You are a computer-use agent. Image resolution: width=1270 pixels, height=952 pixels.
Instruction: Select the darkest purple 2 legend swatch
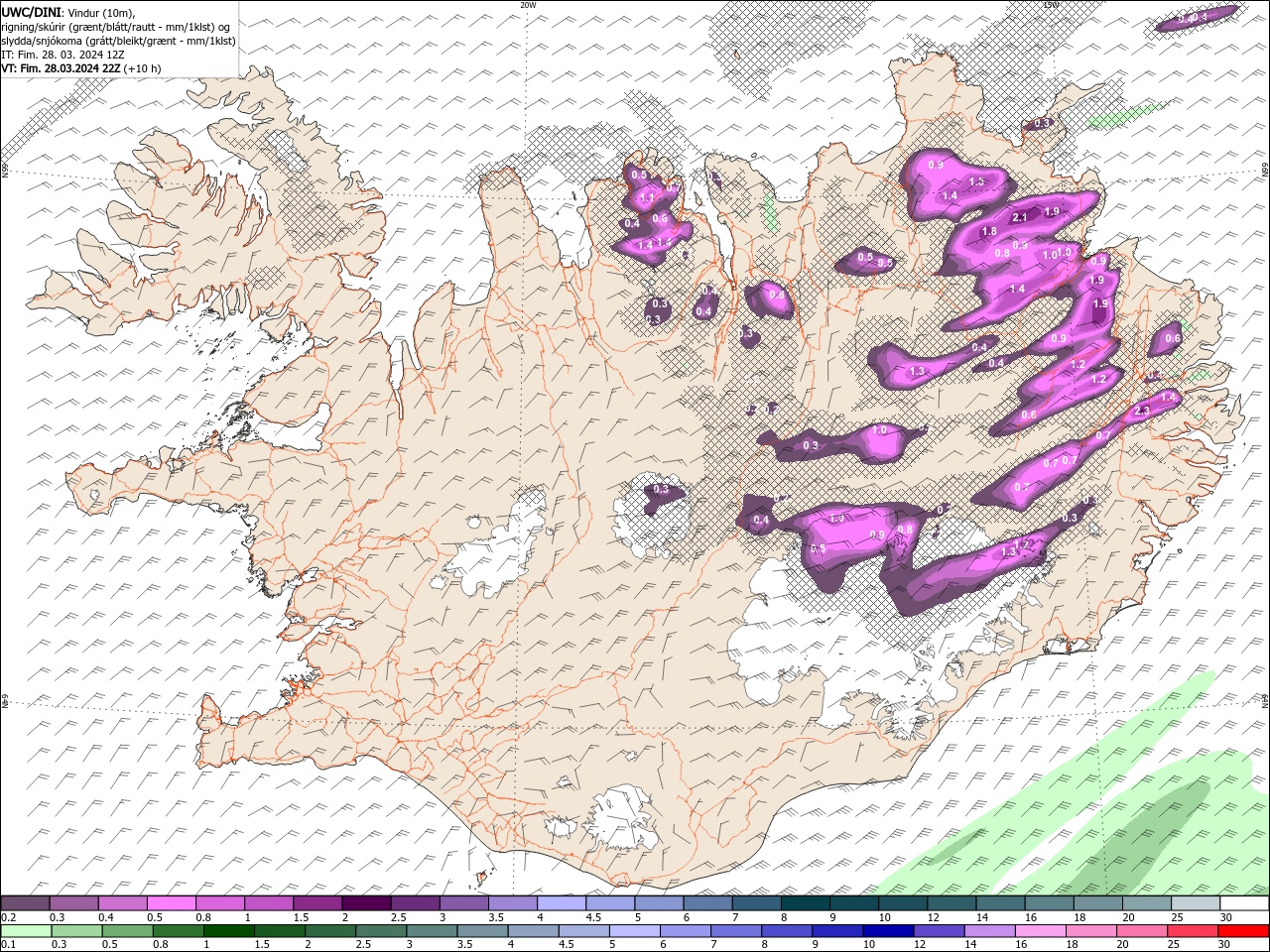coord(366,903)
